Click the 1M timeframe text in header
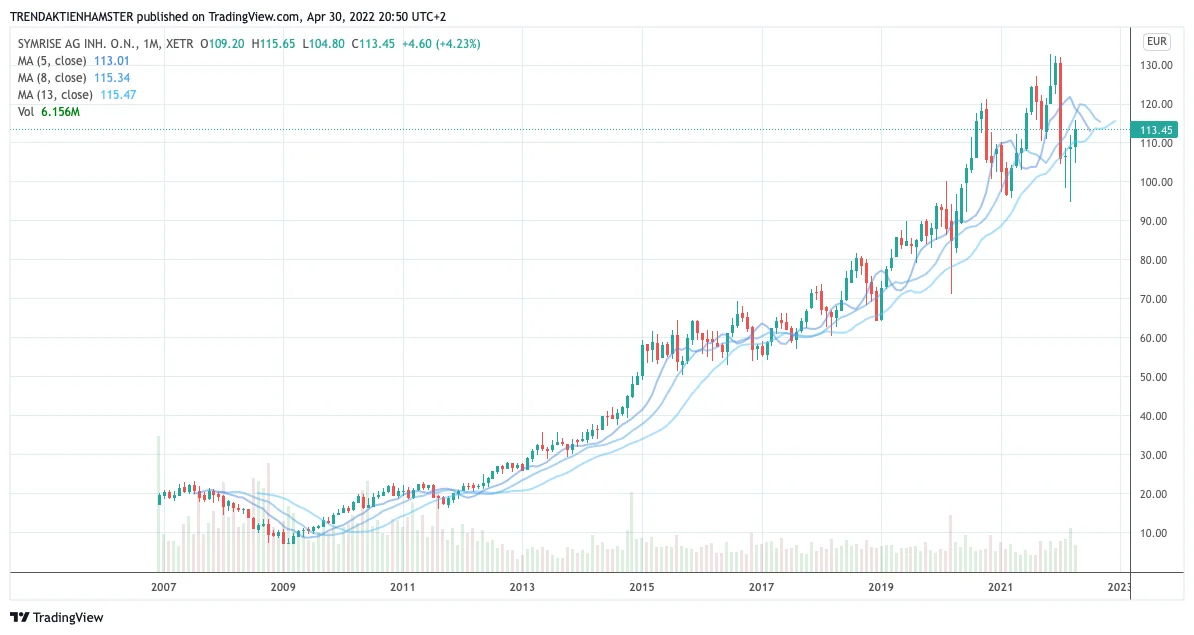The height and width of the screenshot is (635, 1194). tap(151, 44)
